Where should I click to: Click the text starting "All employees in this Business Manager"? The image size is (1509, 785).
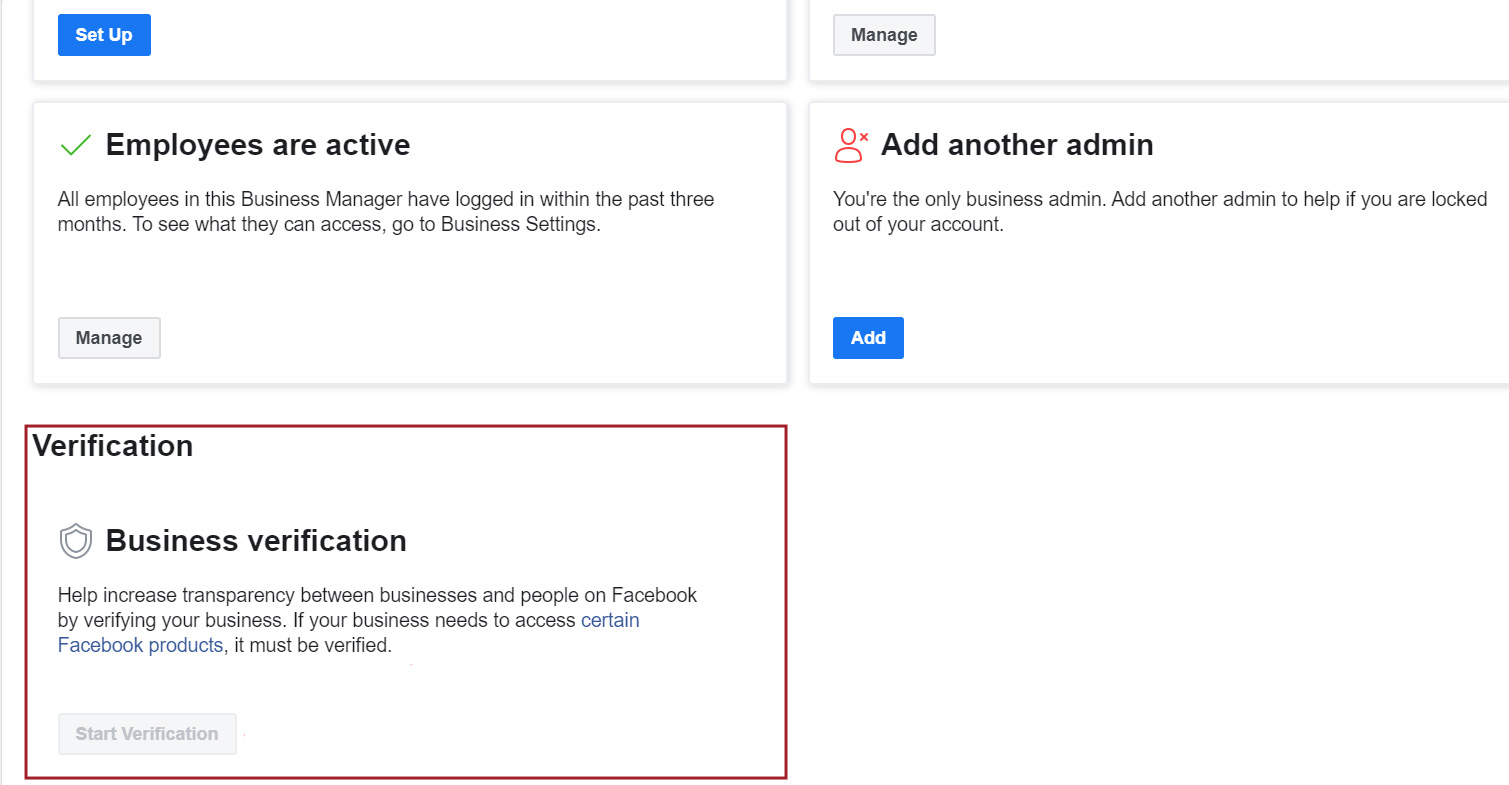[x=386, y=212]
